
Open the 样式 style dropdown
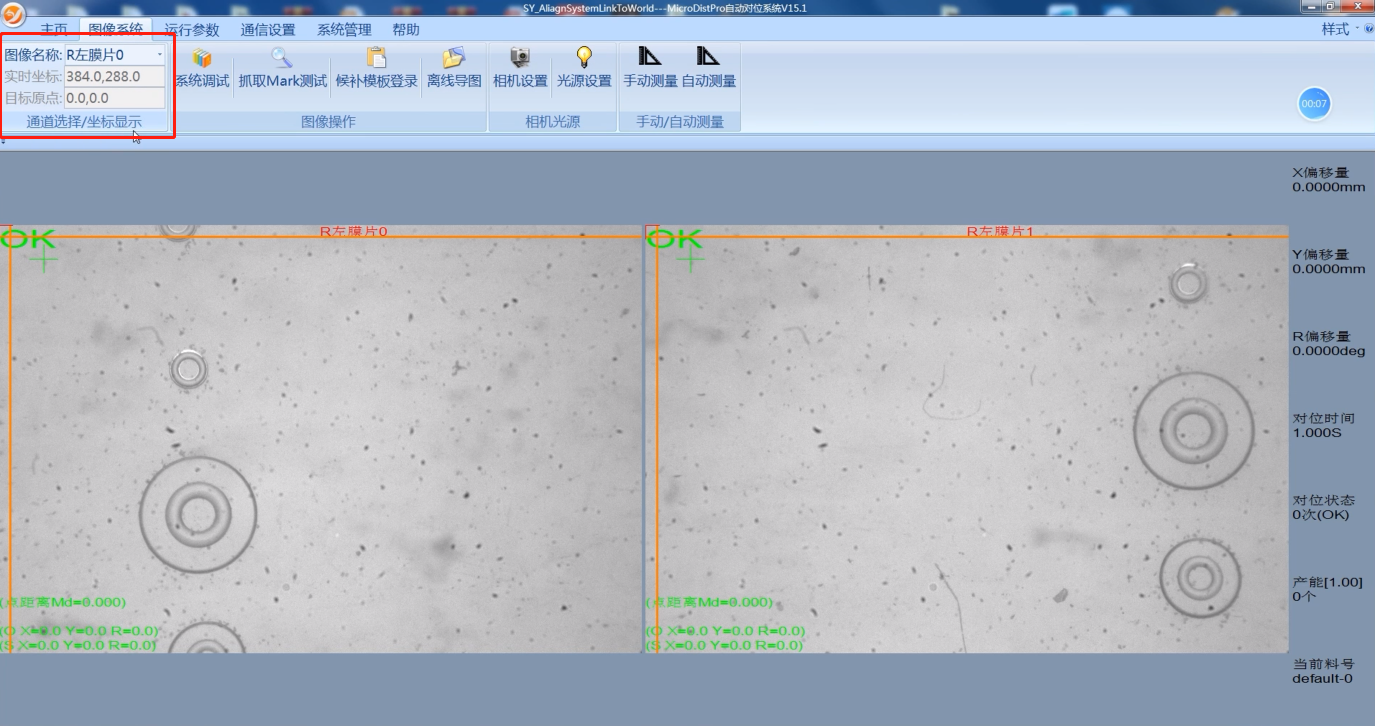coord(1340,30)
